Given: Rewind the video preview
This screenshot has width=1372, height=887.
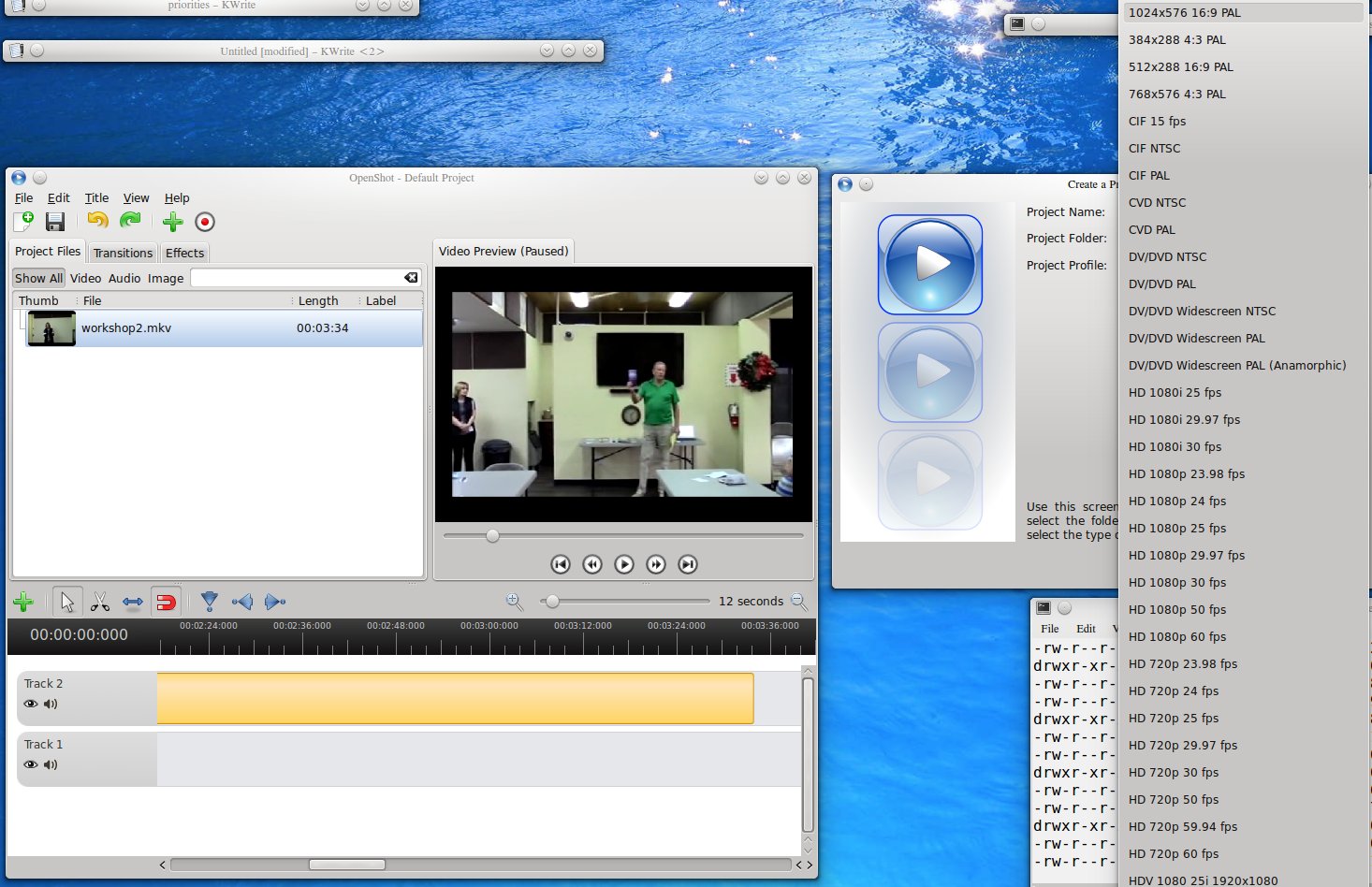Looking at the screenshot, I should (592, 564).
